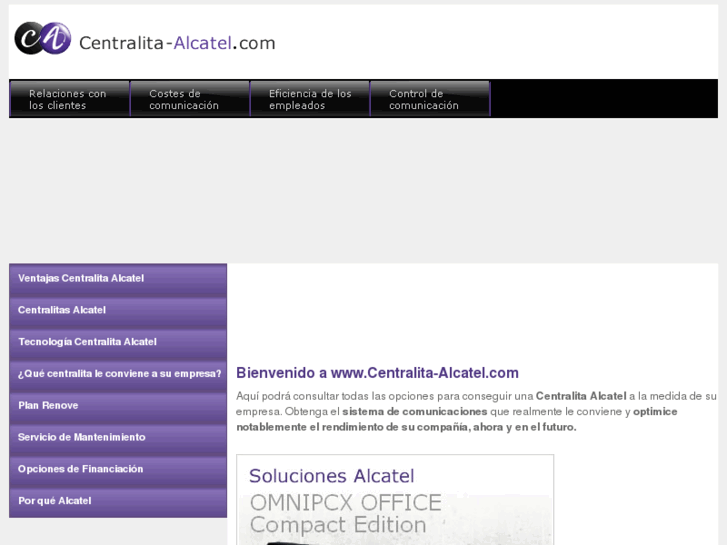Open Servicio de Mantenimiento page
This screenshot has height=545, width=727.
[x=118, y=438]
